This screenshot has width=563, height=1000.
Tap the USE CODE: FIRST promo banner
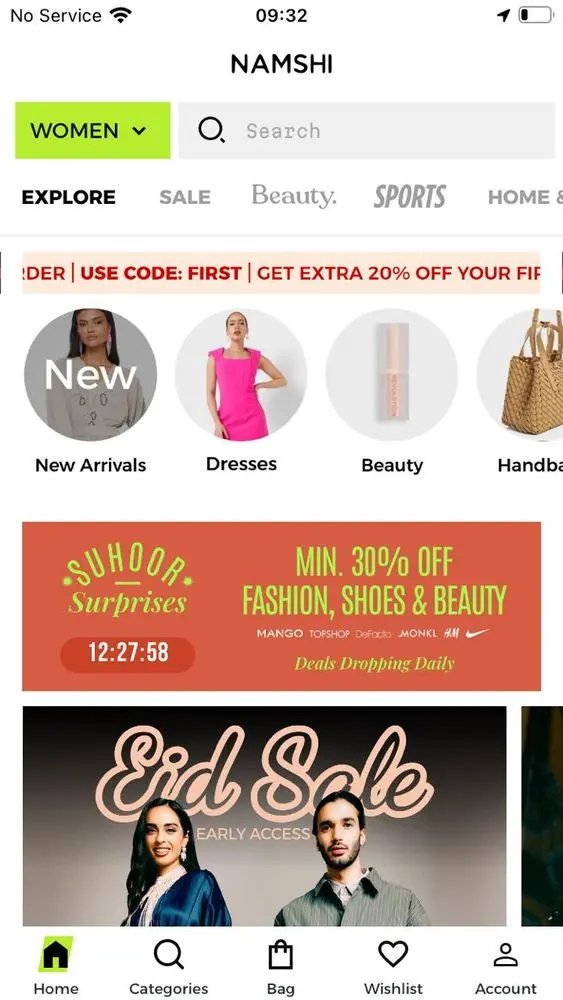pyautogui.click(x=281, y=273)
